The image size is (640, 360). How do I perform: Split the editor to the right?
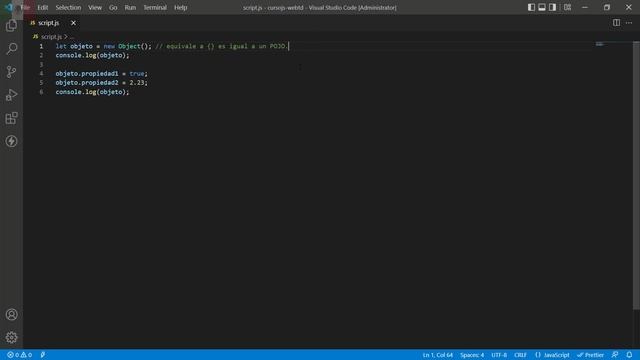[616, 23]
